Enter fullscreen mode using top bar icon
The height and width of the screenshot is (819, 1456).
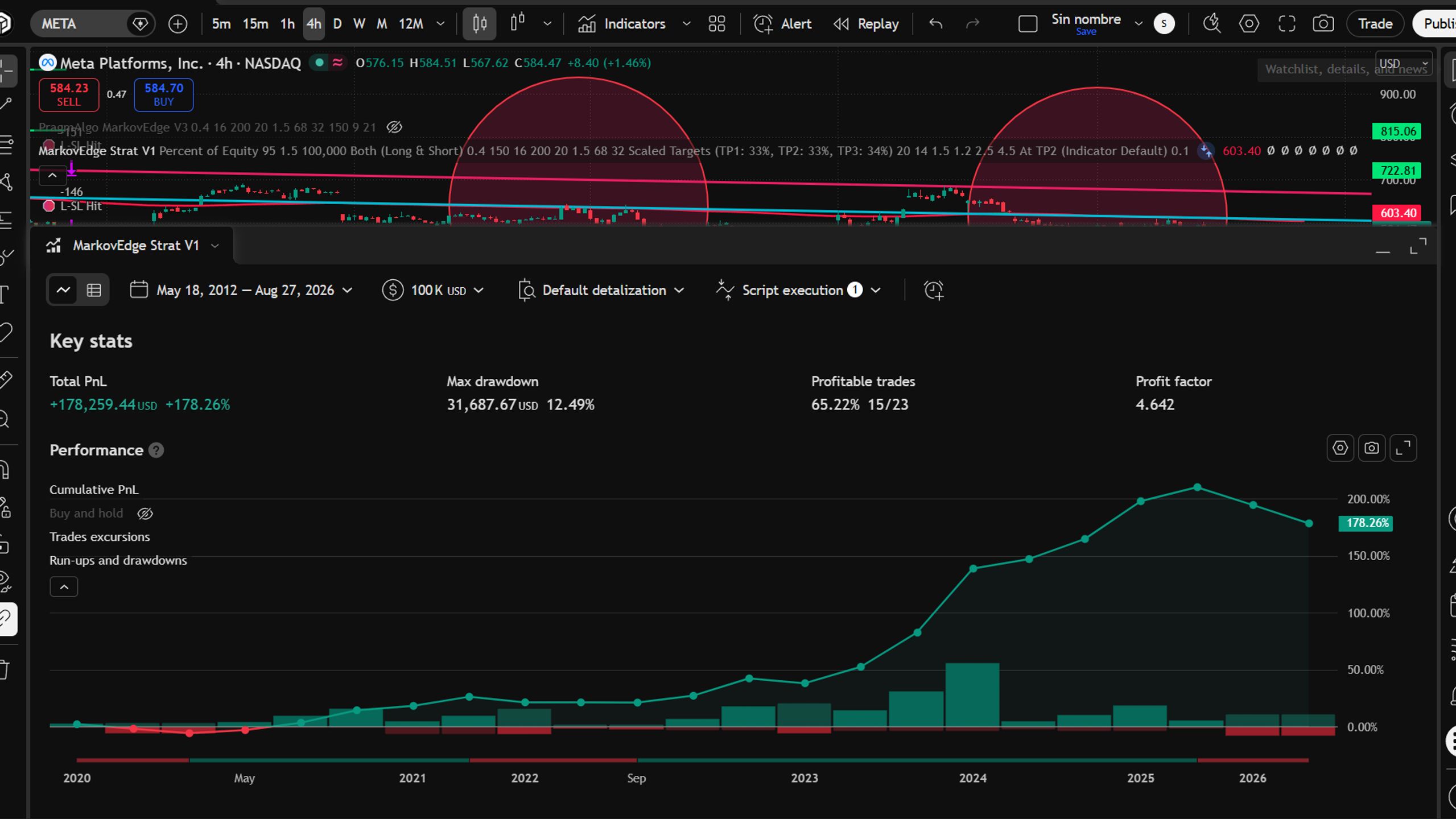pyautogui.click(x=1286, y=24)
